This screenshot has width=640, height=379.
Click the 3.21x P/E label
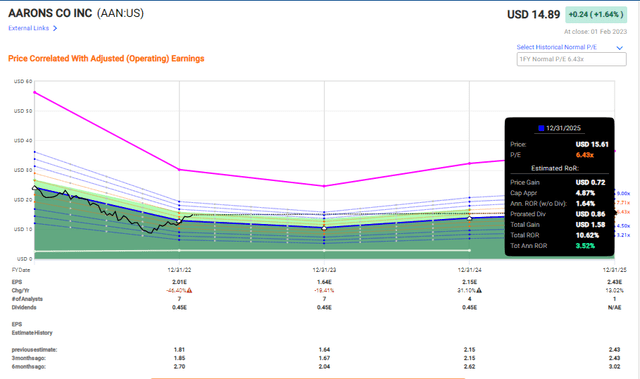[623, 235]
